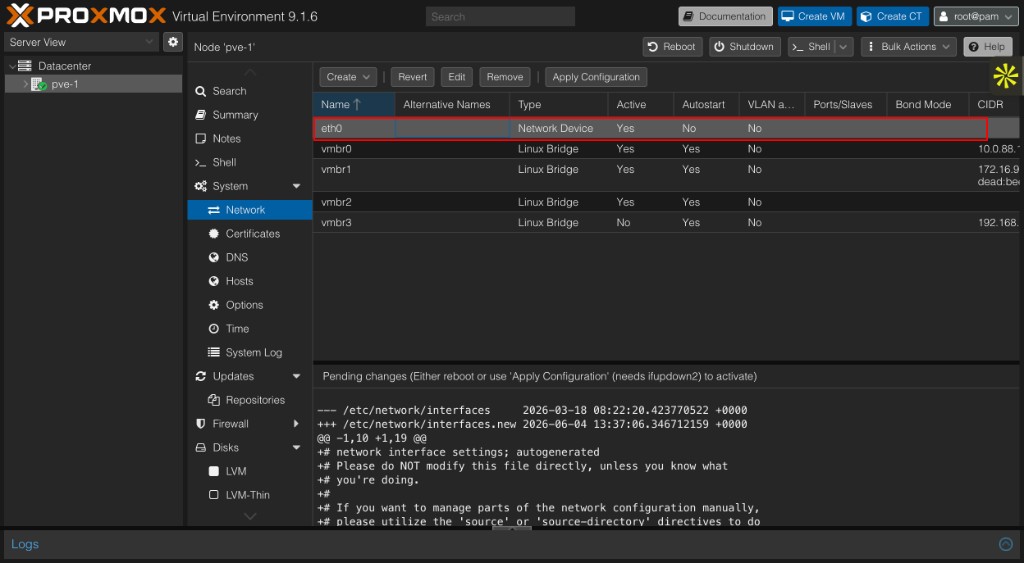Click the LVM square icon
1024x563 pixels.
tap(214, 471)
